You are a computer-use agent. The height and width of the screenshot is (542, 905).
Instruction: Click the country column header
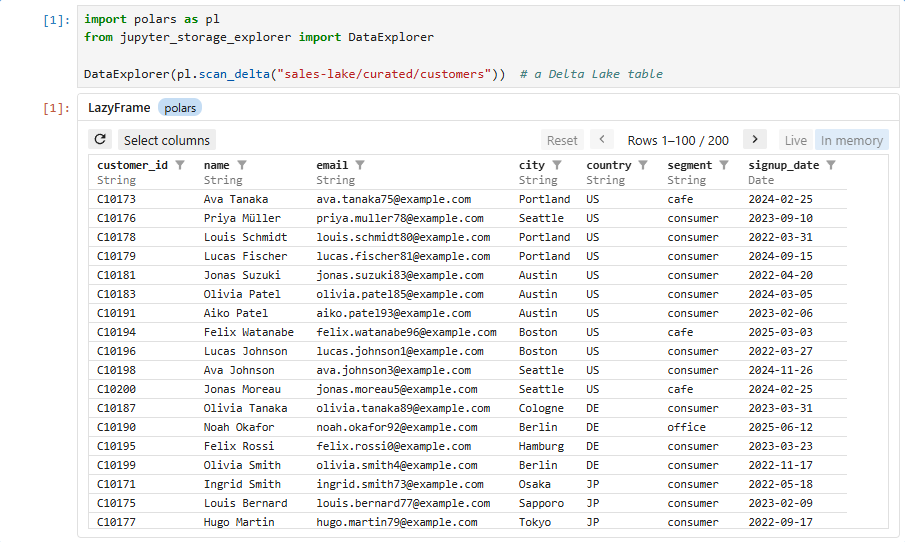point(608,165)
